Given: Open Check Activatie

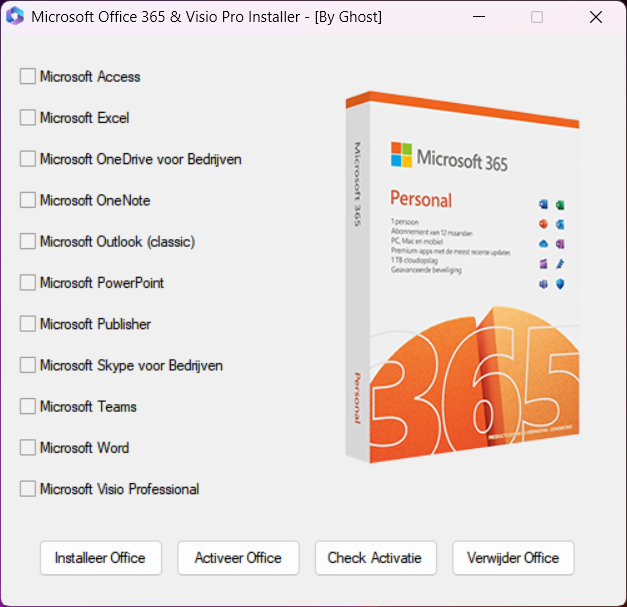Looking at the screenshot, I should coord(375,558).
